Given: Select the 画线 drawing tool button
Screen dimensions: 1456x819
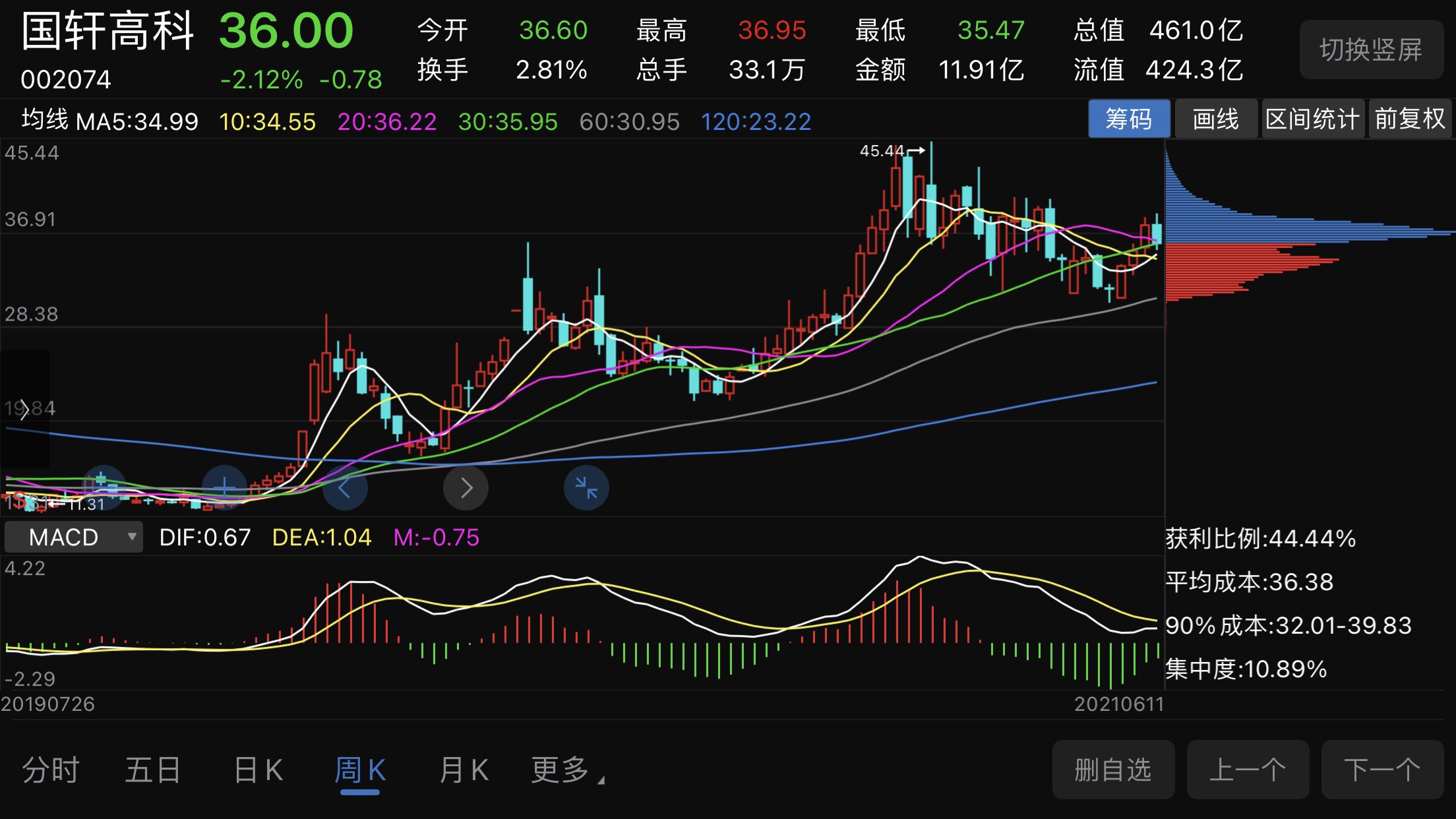Looking at the screenshot, I should point(1216,119).
